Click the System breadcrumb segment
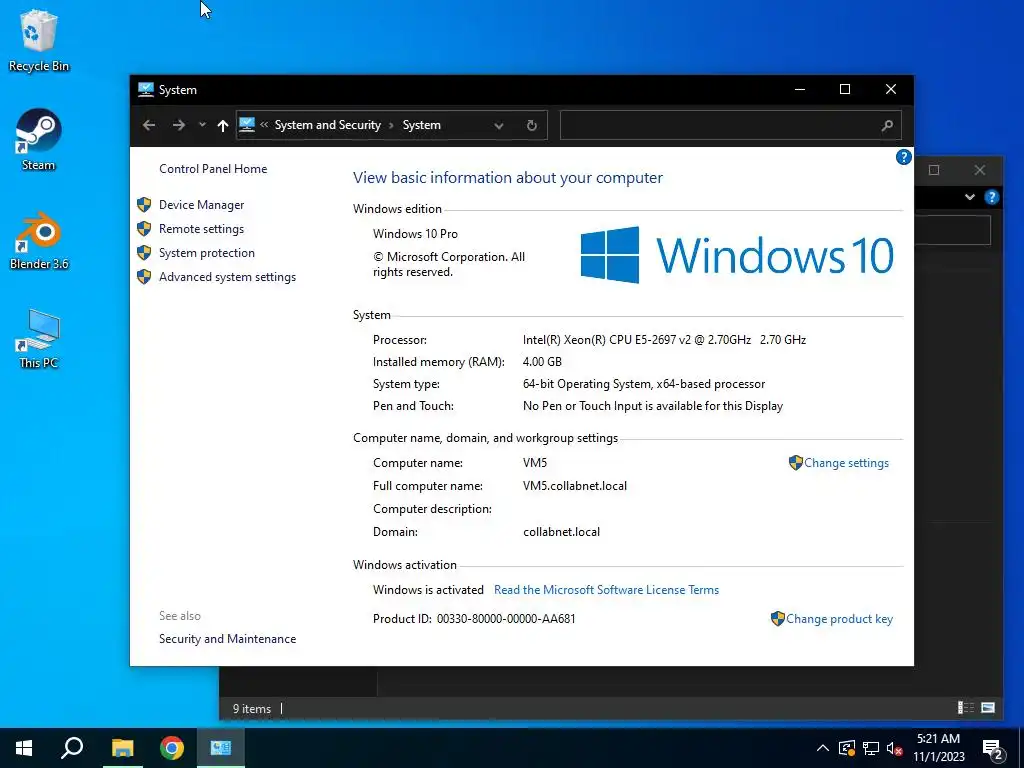 [421, 125]
